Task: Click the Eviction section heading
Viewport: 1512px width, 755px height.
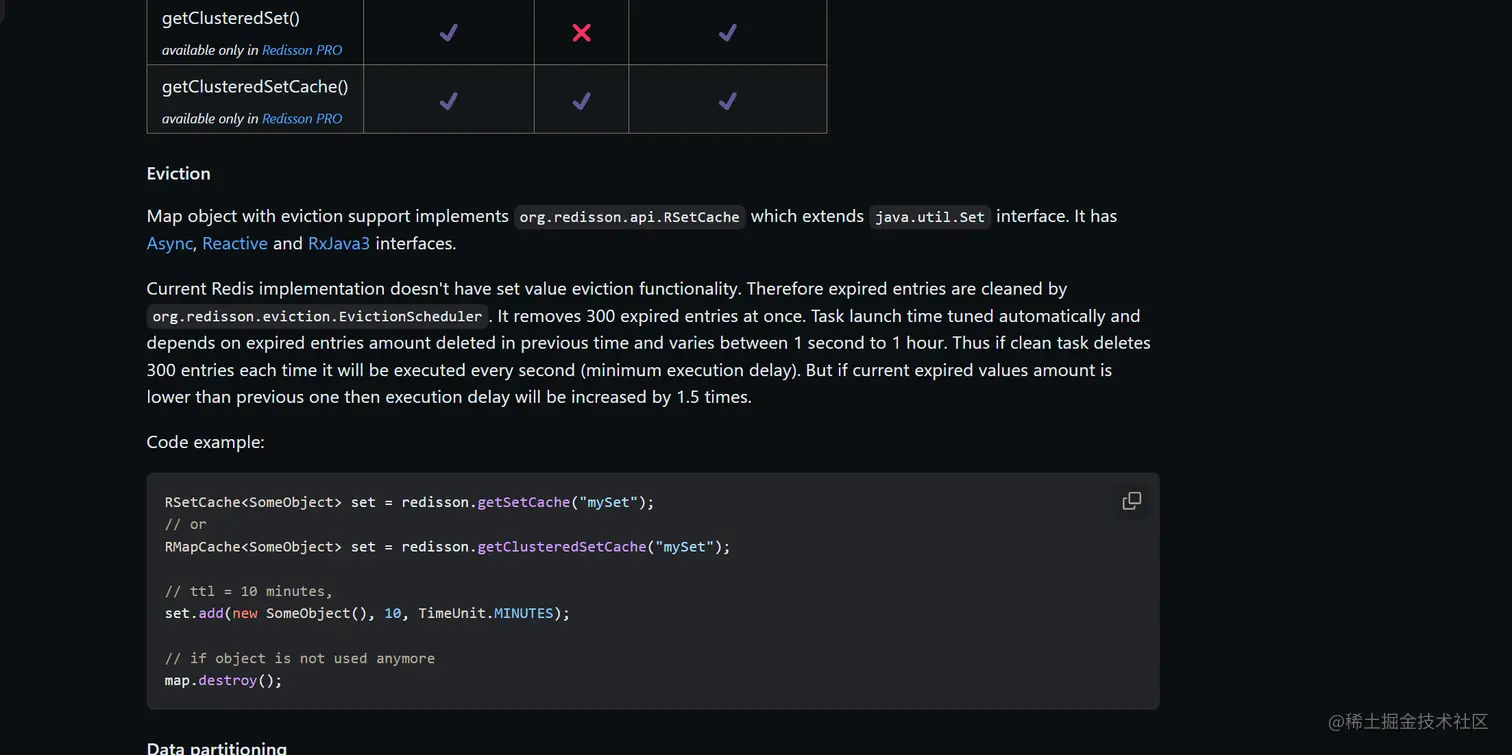Action: (179, 173)
